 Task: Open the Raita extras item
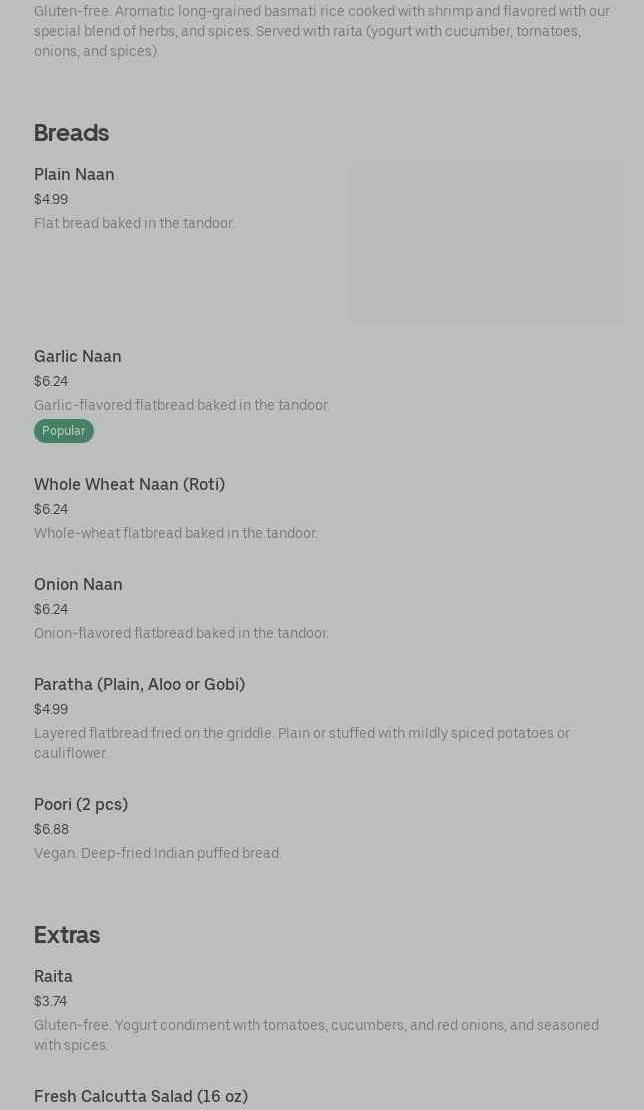coord(53,977)
